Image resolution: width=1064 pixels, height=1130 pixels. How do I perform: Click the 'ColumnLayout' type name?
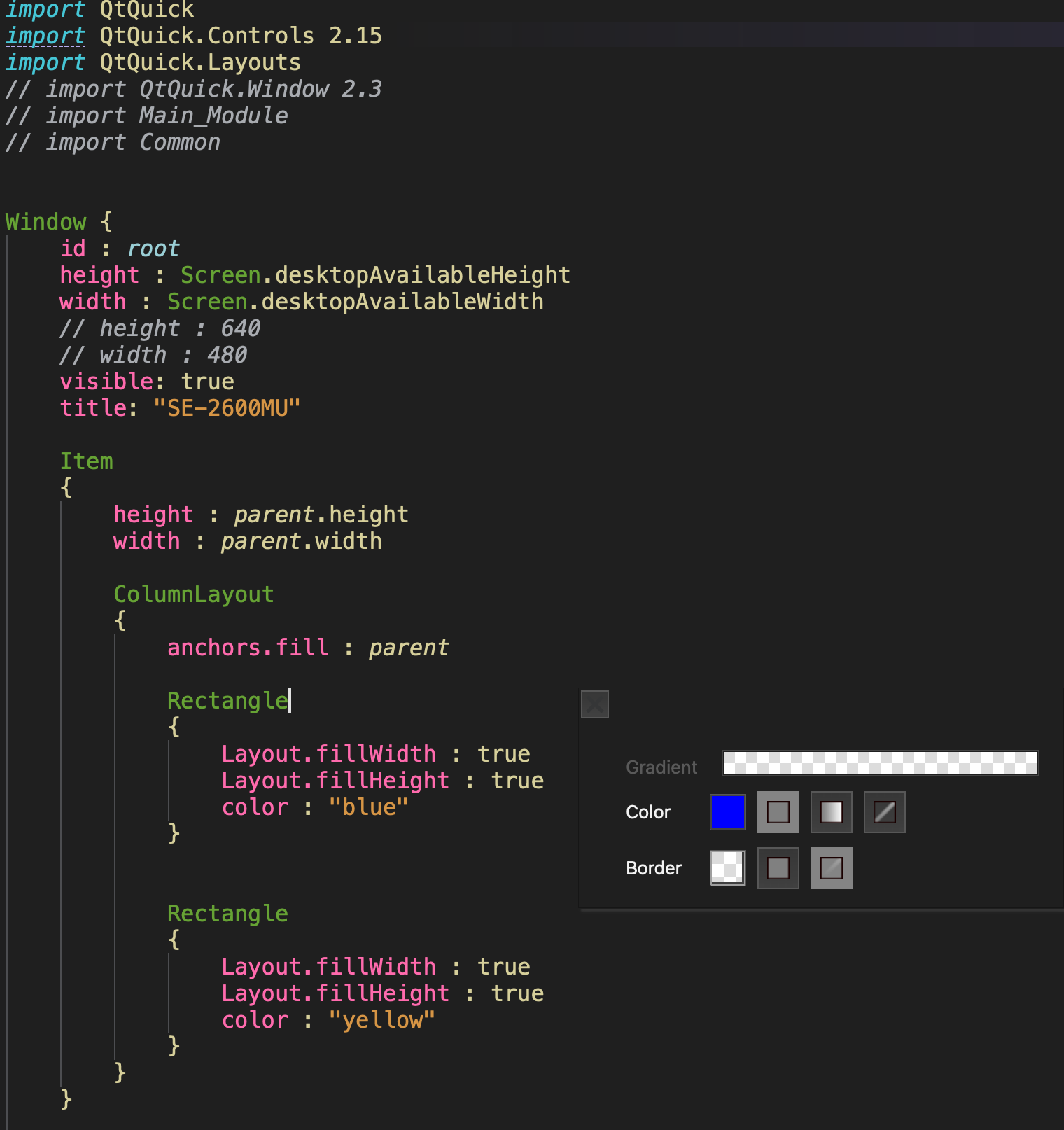194,594
